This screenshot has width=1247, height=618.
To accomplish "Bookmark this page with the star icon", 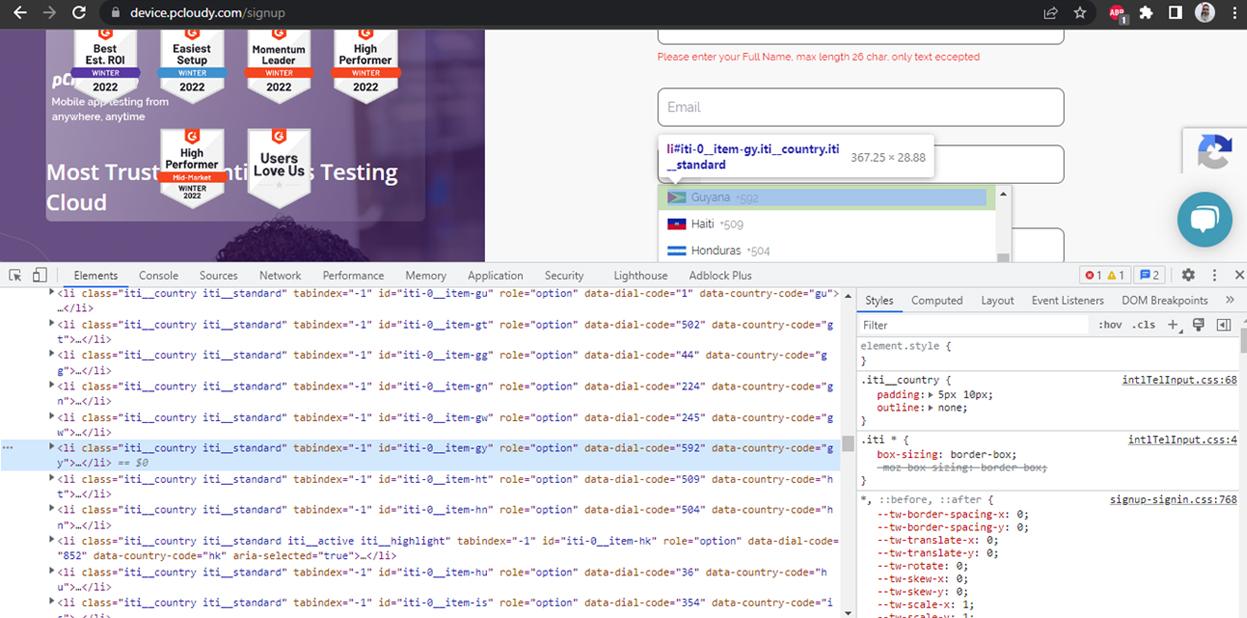I will tap(1080, 13).
